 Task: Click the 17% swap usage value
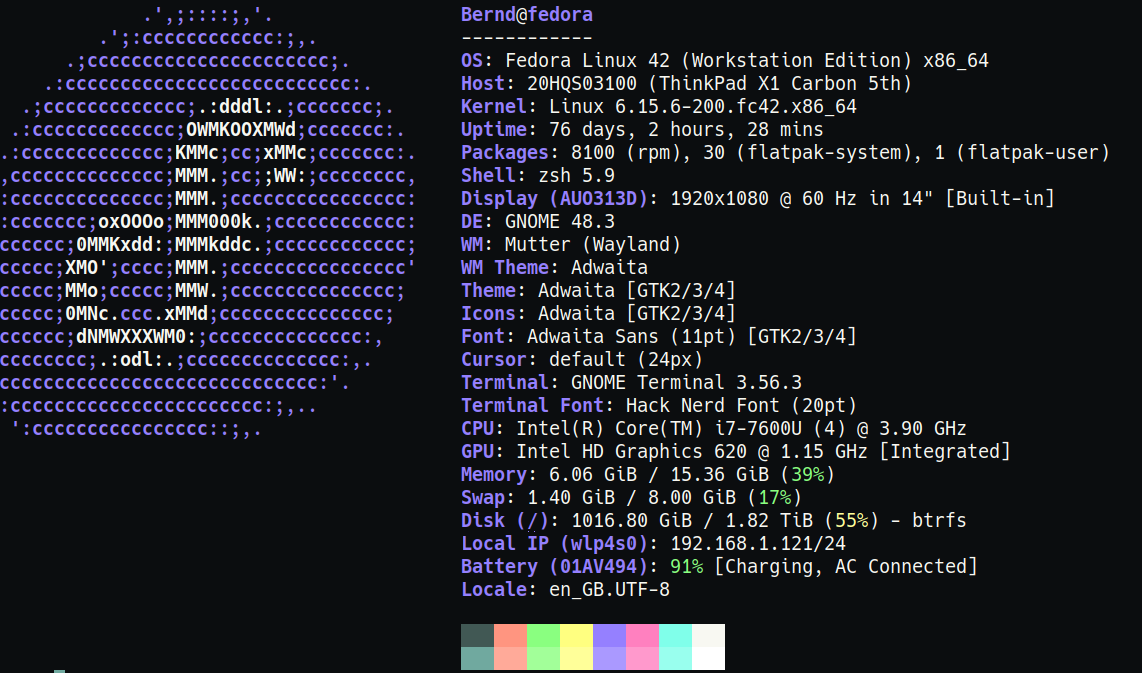coord(774,498)
